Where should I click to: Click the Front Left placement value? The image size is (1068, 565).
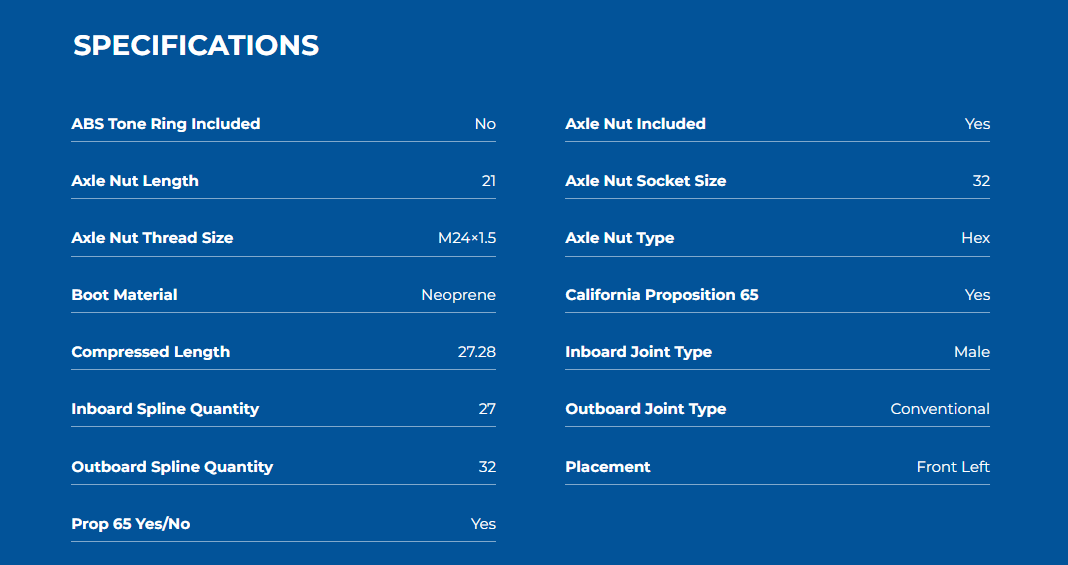click(953, 467)
